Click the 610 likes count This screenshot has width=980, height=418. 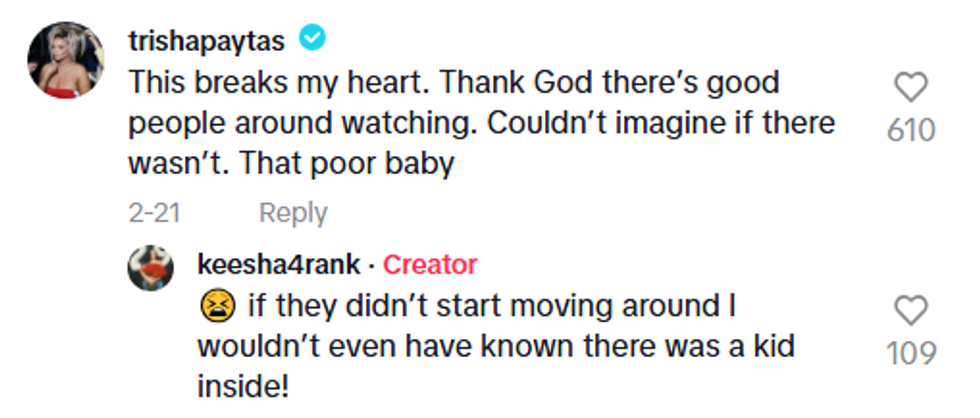pos(910,130)
